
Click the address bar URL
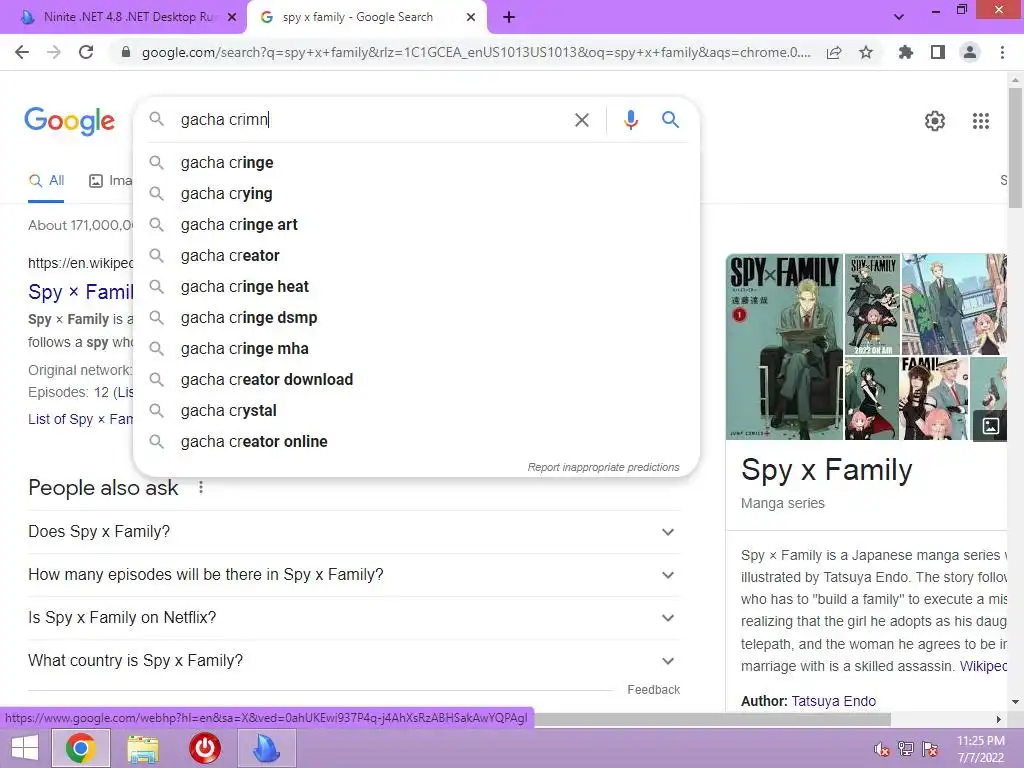click(x=476, y=52)
